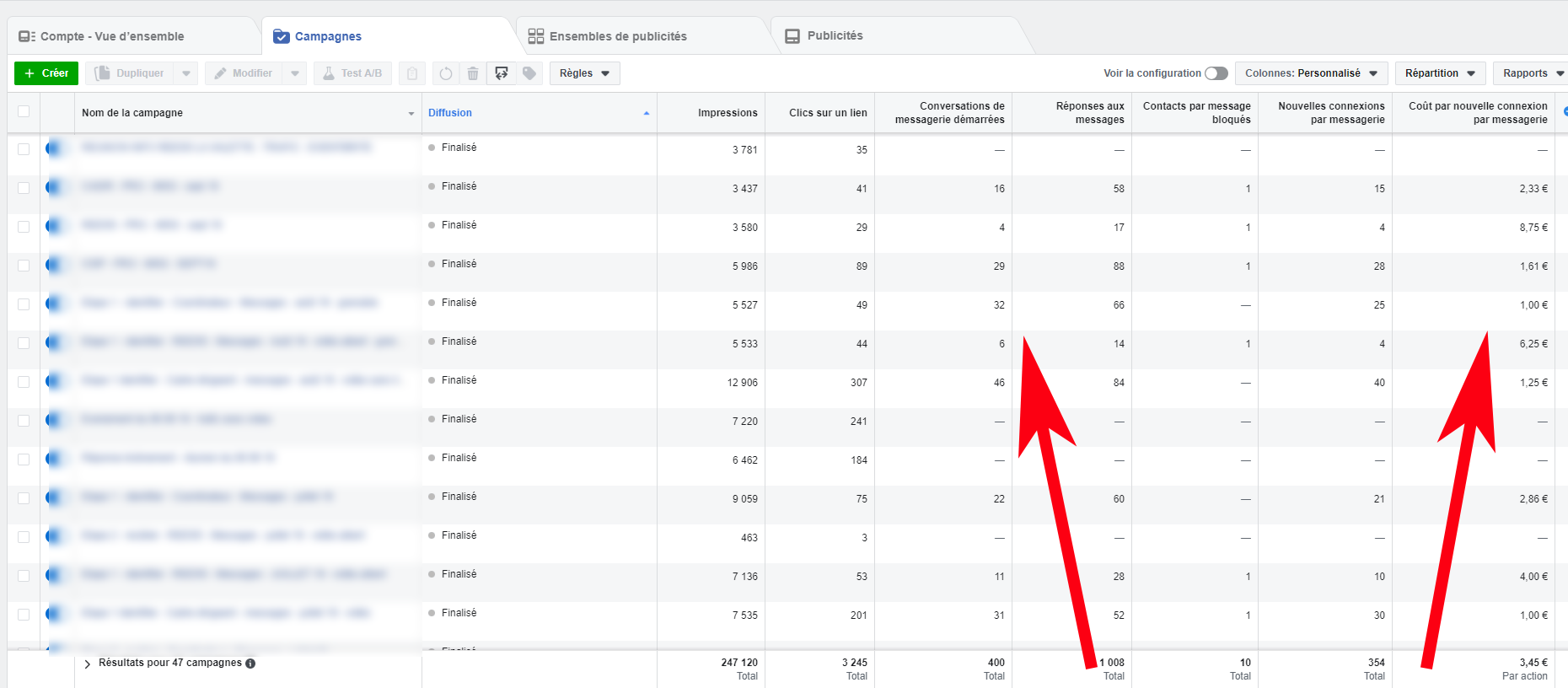Toggle campaign switch for 7 136 impressions row
This screenshot has width=1568, height=688.
pyautogui.click(x=56, y=576)
